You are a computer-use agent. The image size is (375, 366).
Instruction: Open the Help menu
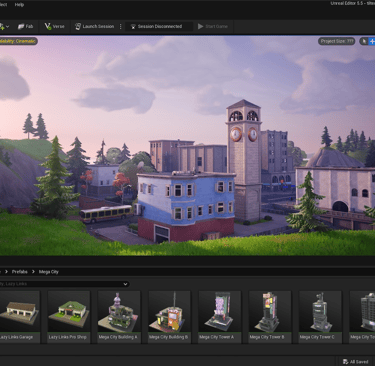[19, 5]
